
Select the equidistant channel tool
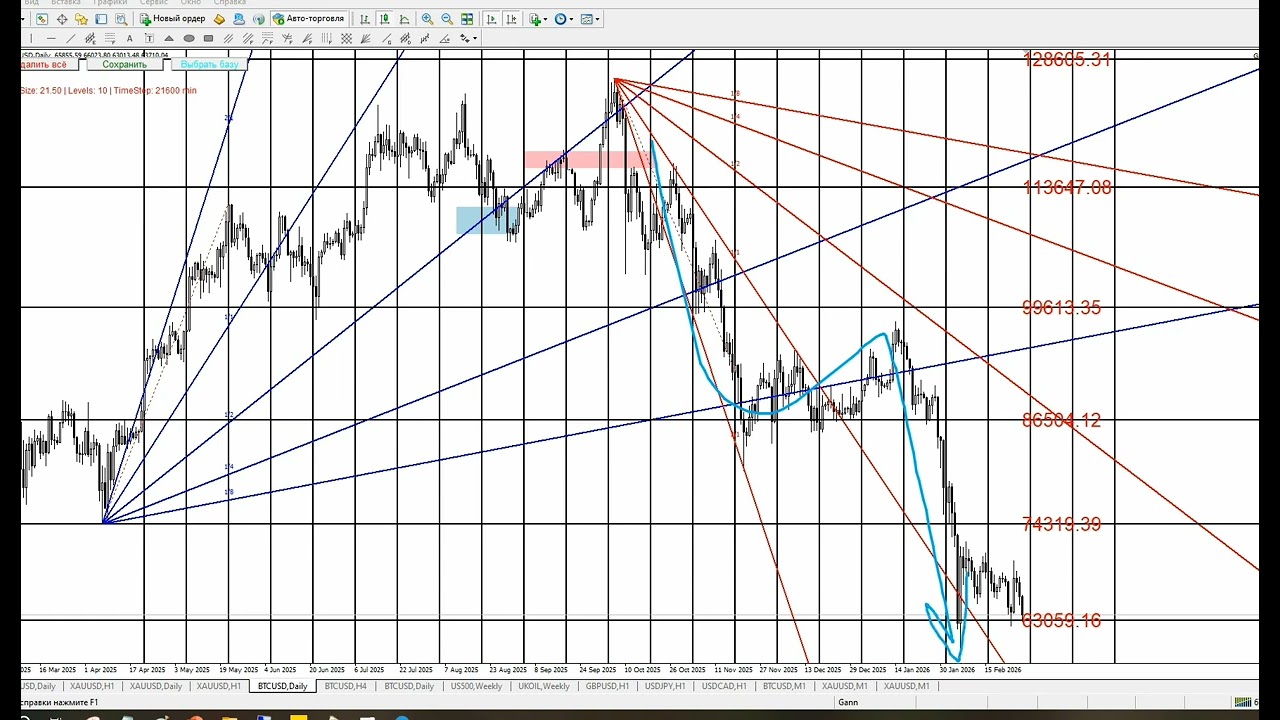pyautogui.click(x=90, y=38)
